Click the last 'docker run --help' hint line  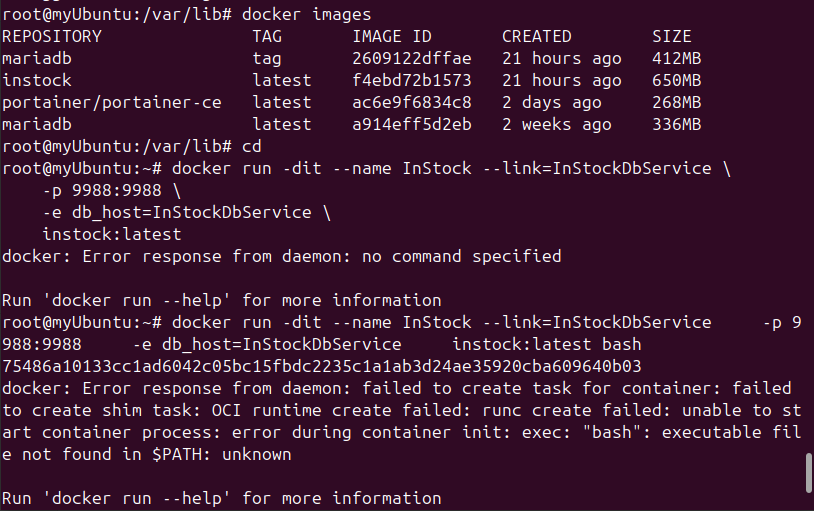tap(221, 498)
